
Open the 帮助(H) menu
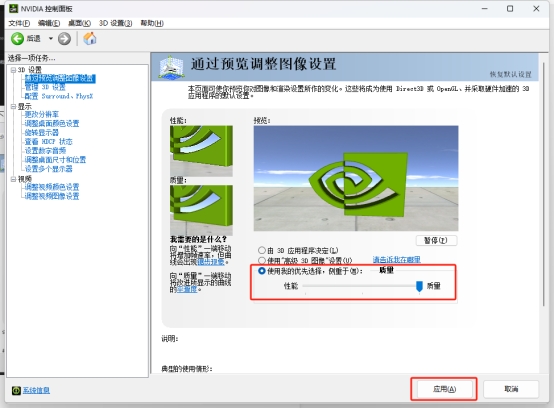(152, 23)
